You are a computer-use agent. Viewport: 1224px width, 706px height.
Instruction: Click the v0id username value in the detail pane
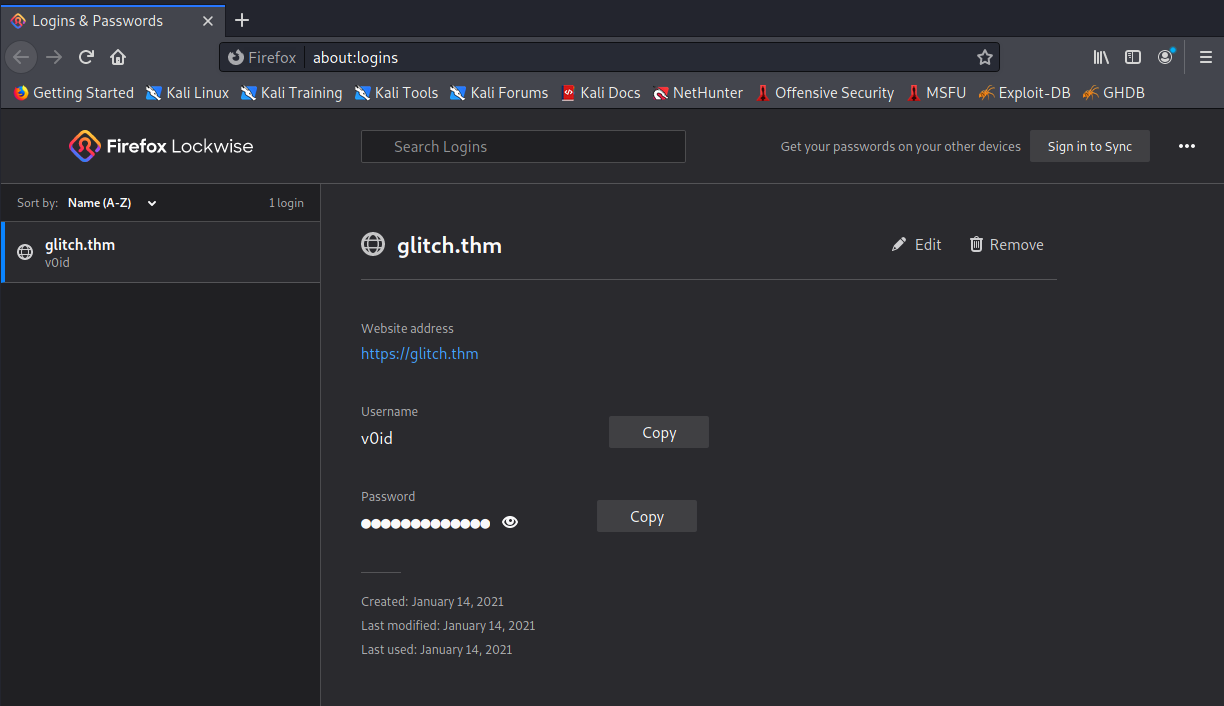click(377, 438)
